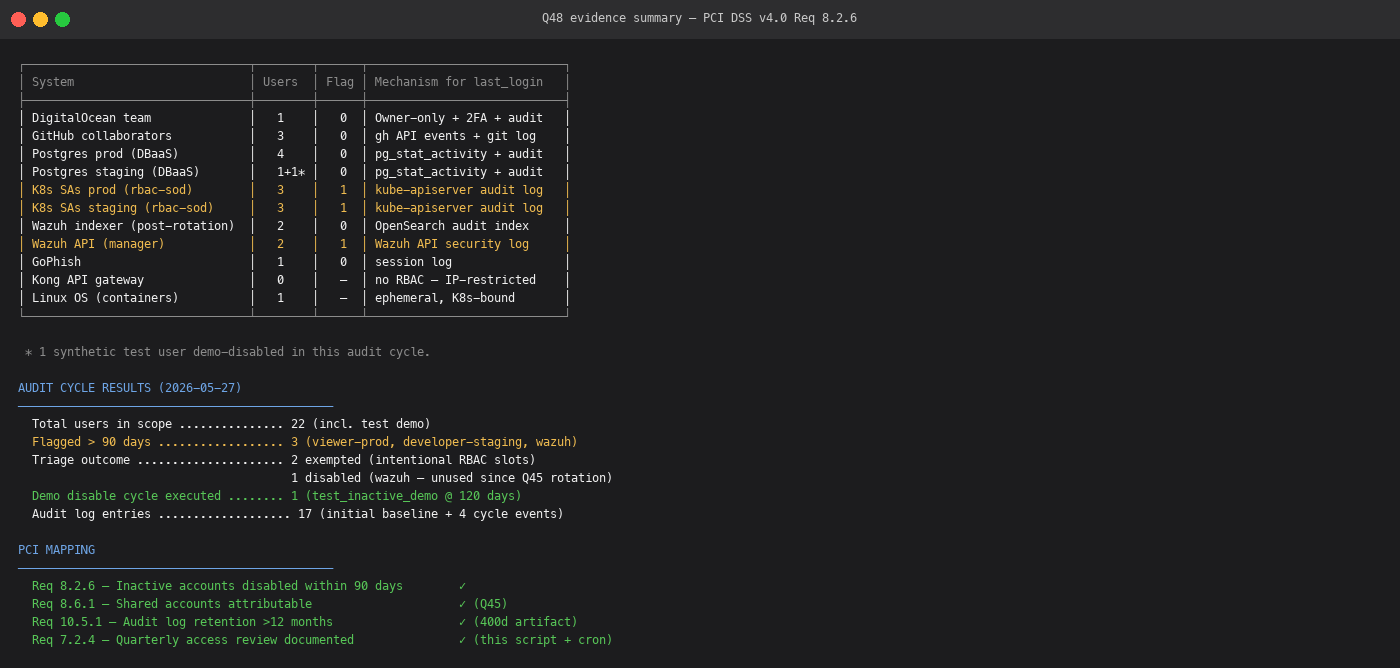Screen dimensions: 1400x668
Task: Click 'AUDIT CYCLE RESULTS (2026-05-27)' heading
Action: click(x=130, y=388)
